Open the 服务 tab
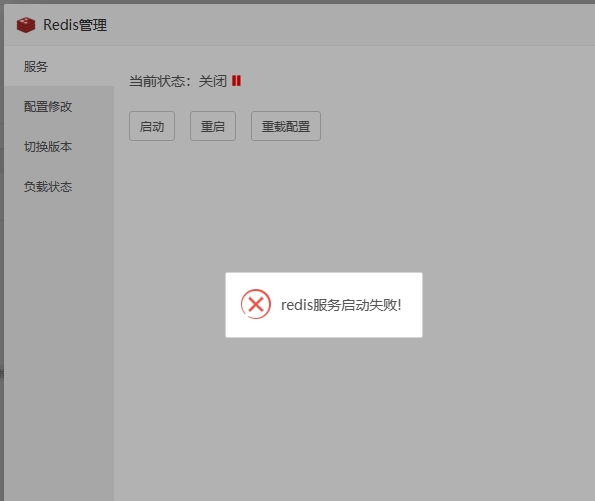595x501 pixels. [59, 66]
